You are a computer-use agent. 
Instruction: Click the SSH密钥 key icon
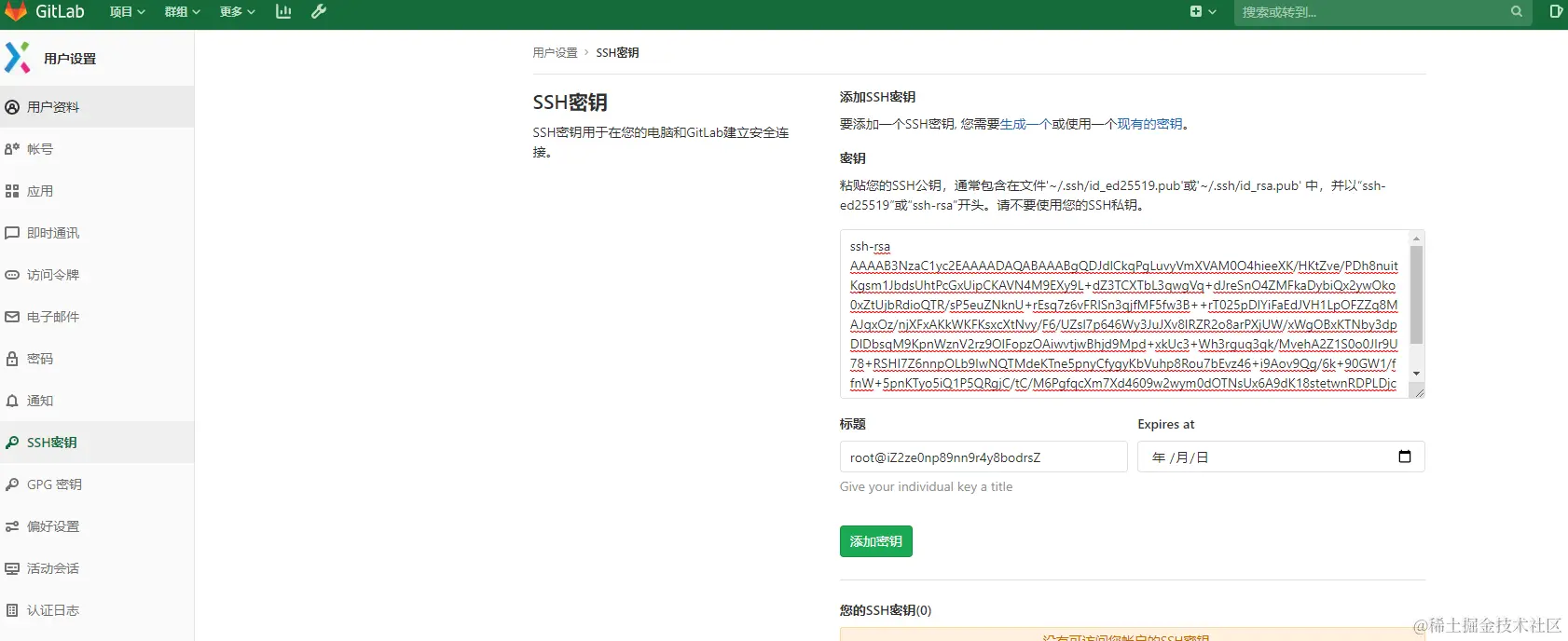[12, 443]
